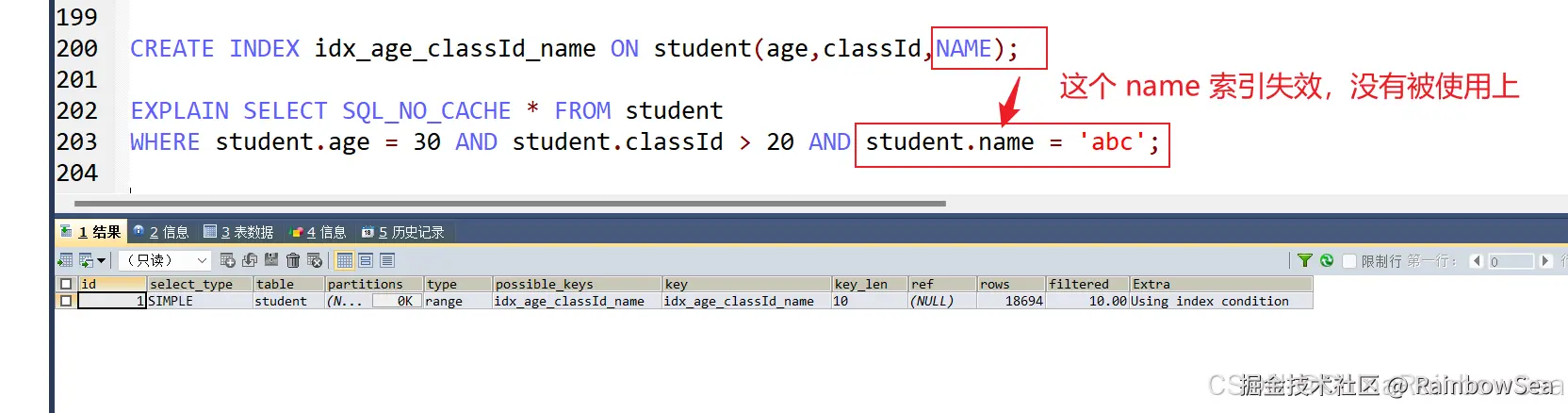This screenshot has width=1568, height=413.
Task: Select the 1 结果 tab
Action: click(90, 232)
